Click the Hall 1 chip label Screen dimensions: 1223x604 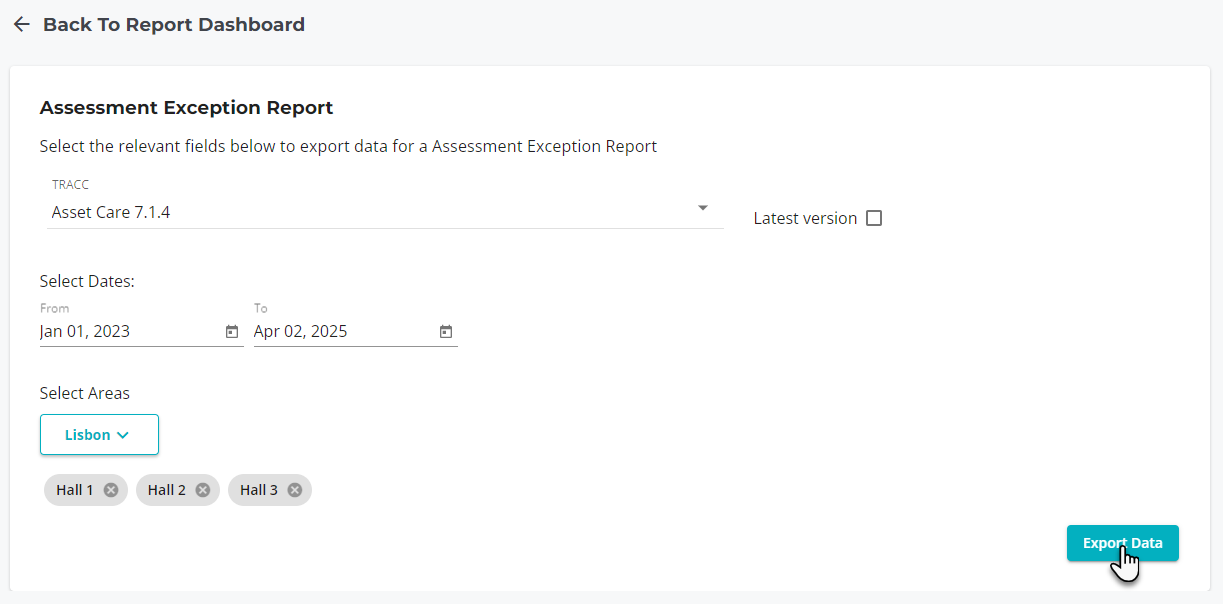[x=75, y=490]
